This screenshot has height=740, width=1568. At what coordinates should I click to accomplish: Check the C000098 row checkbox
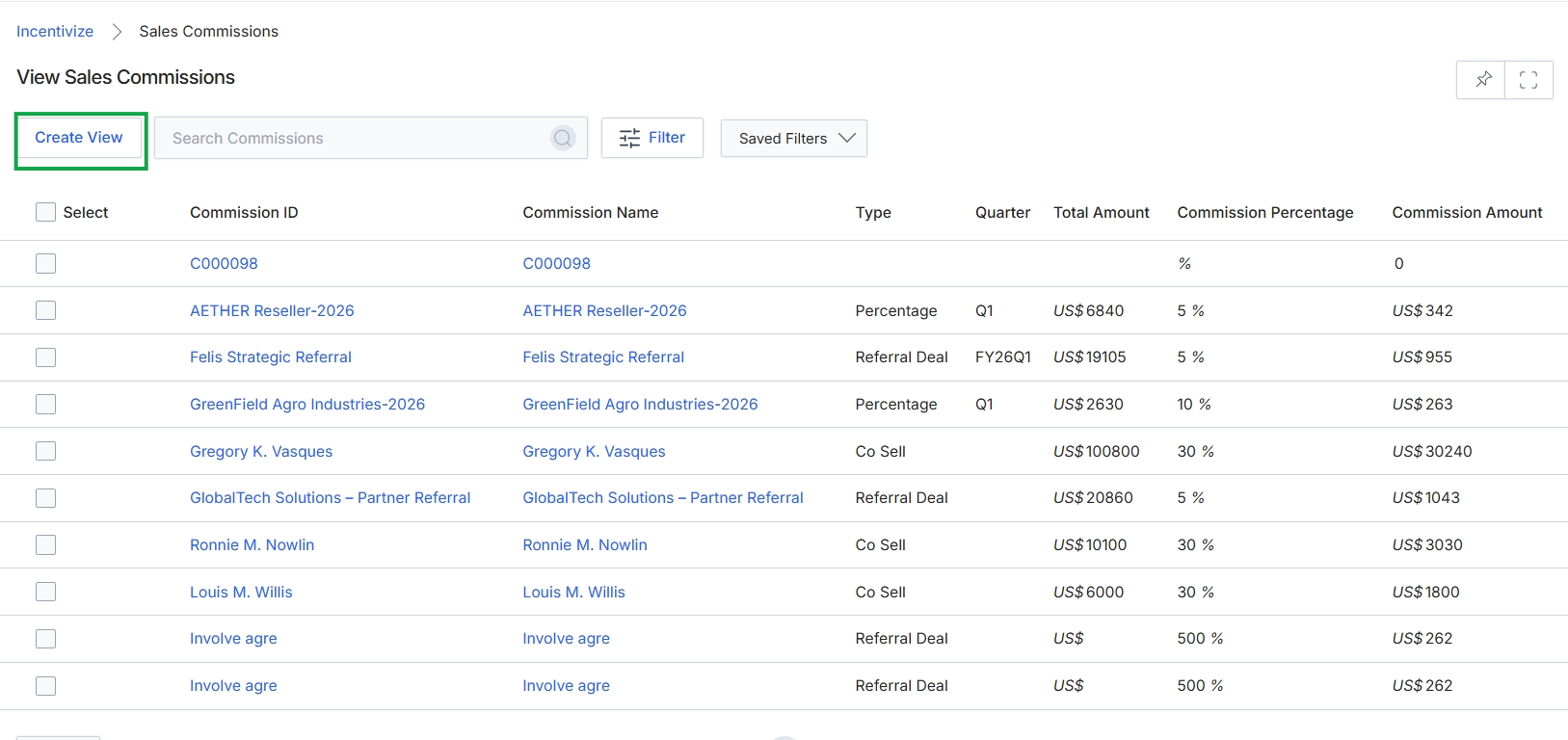click(45, 263)
